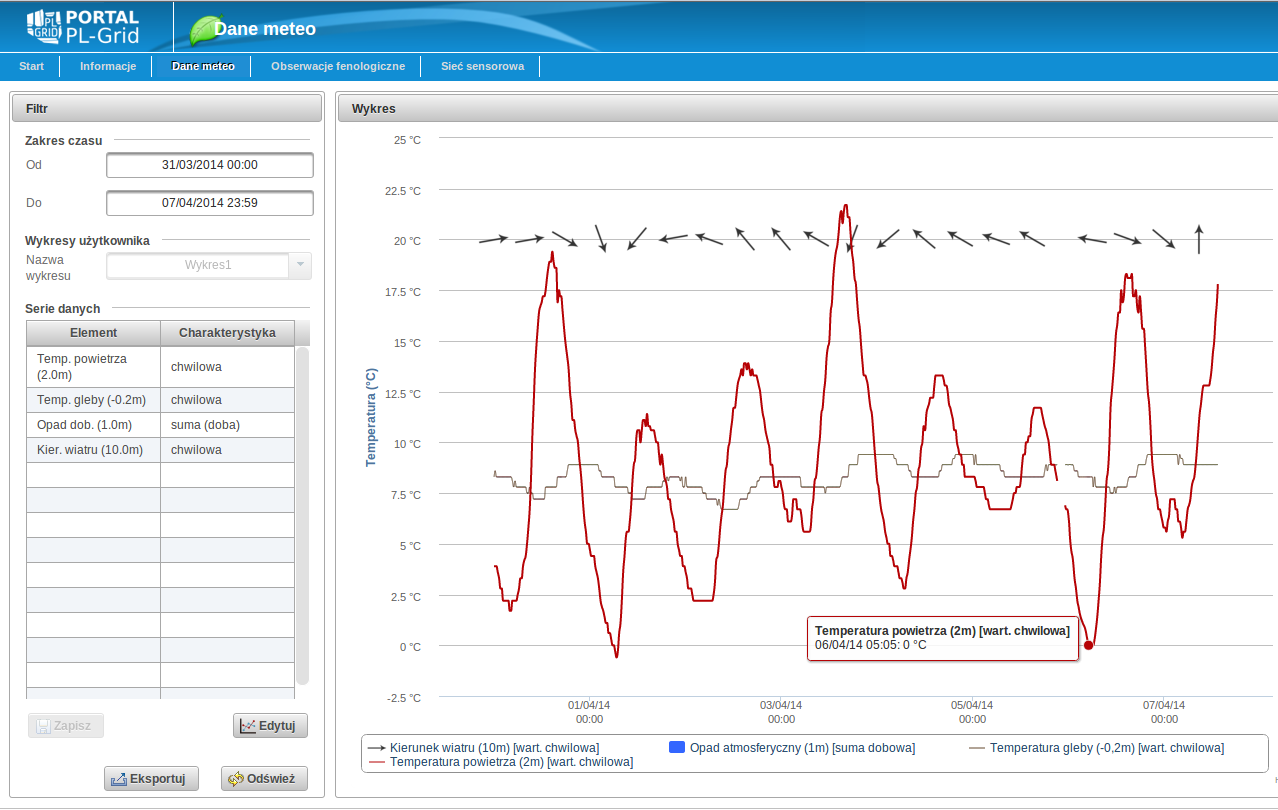Open the Sieć sensorowa tab
Viewport: 1278px width, 810px height.
point(483,67)
